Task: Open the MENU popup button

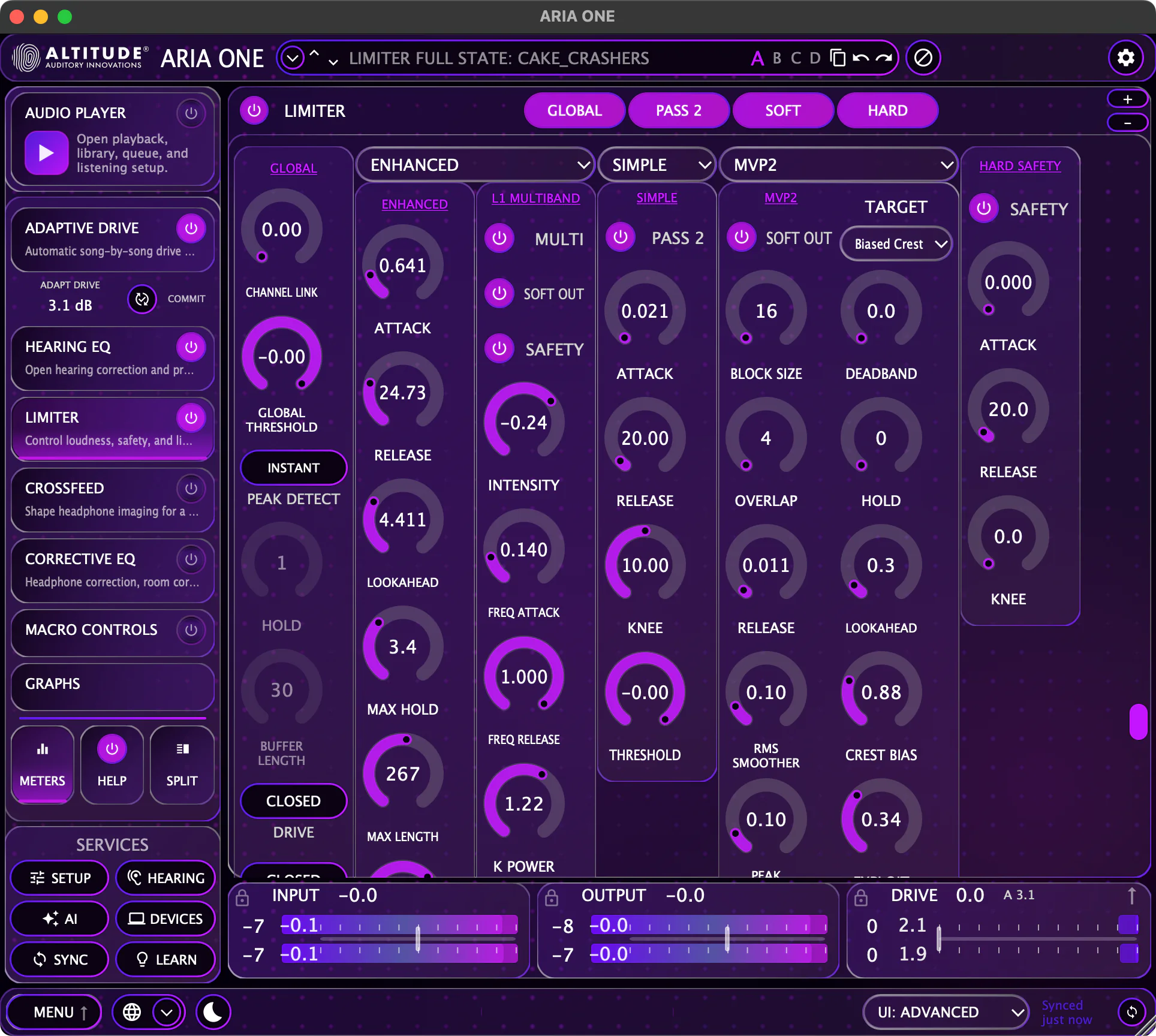Action: tap(54, 1012)
